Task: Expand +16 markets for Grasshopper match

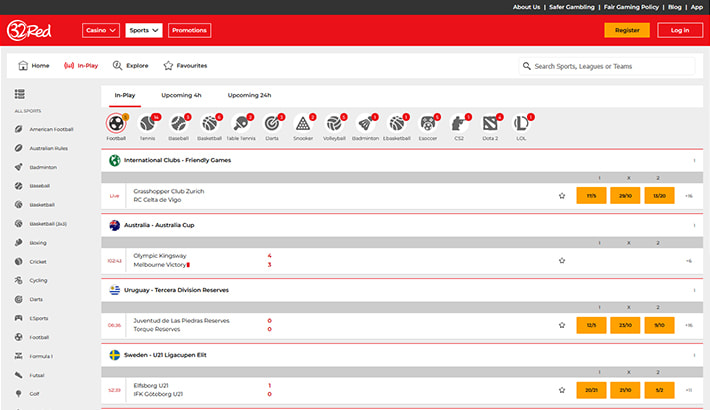Action: pos(689,196)
